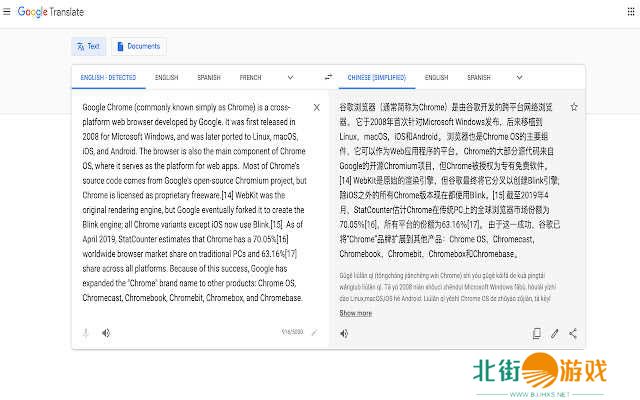This screenshot has width=640, height=400.
Task: Expand the target language list
Action: pyautogui.click(x=528, y=77)
